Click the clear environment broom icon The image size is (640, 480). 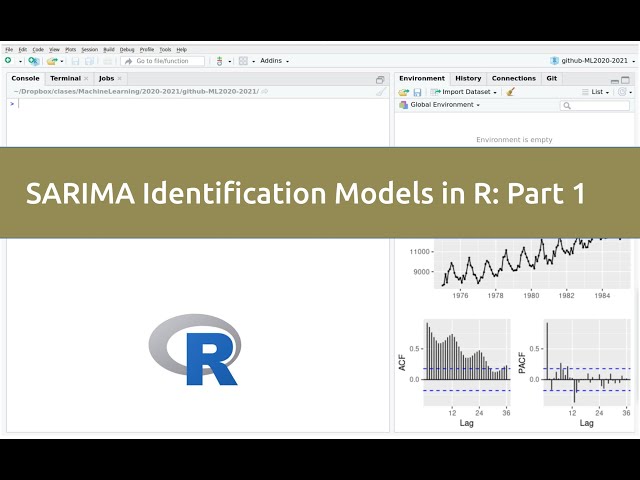(x=510, y=92)
